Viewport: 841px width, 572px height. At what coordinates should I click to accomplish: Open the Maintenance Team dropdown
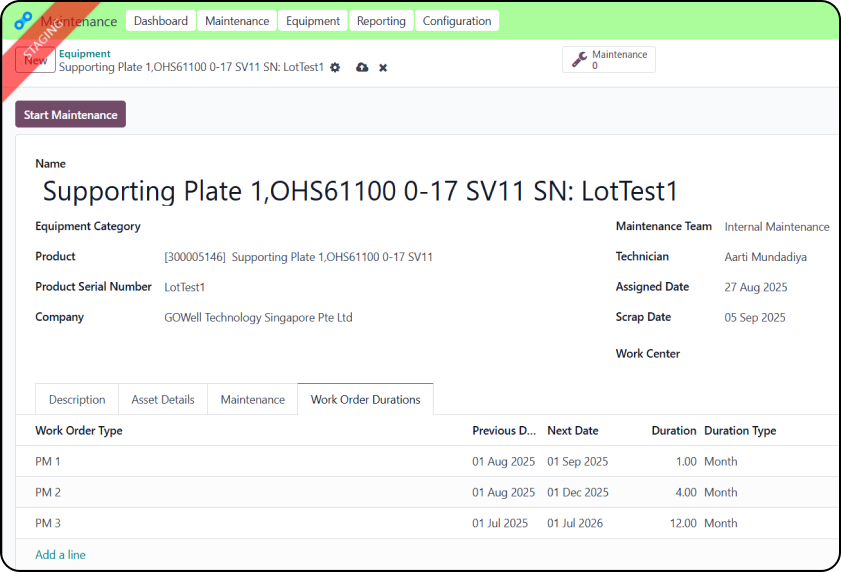coord(776,227)
